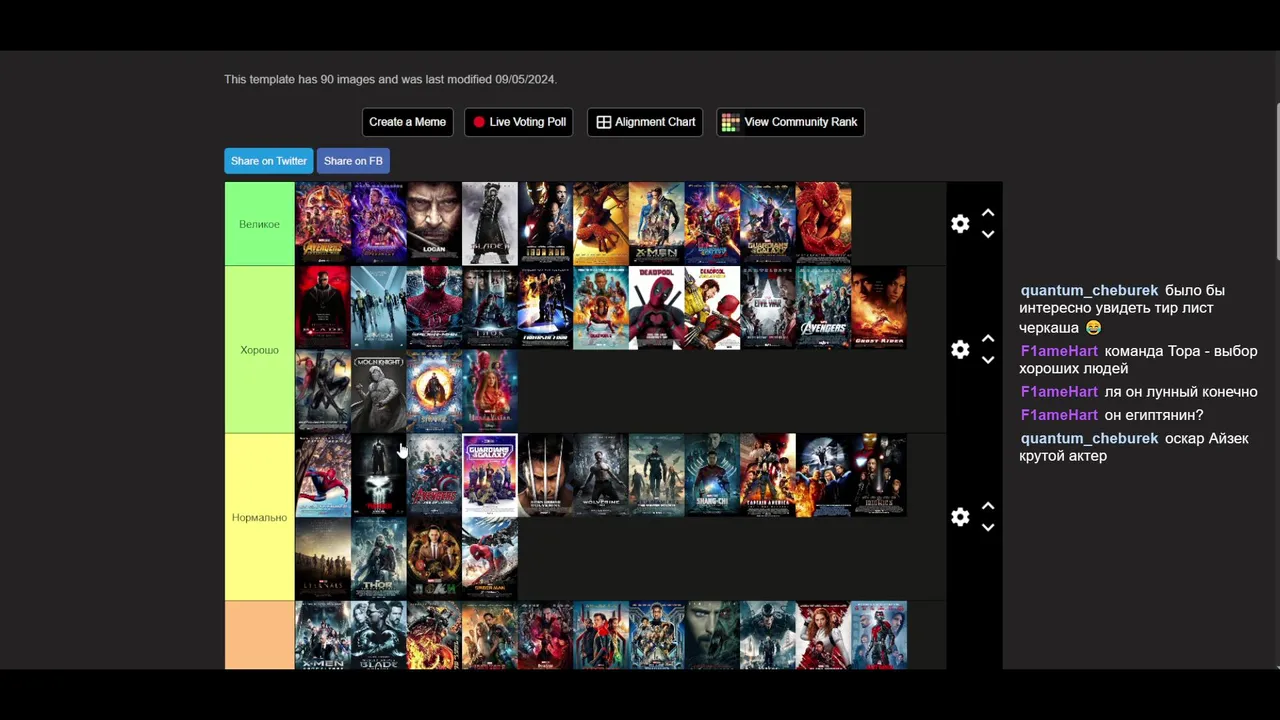
Task: Select The Wolverine poster in Нормально row
Action: (601, 475)
